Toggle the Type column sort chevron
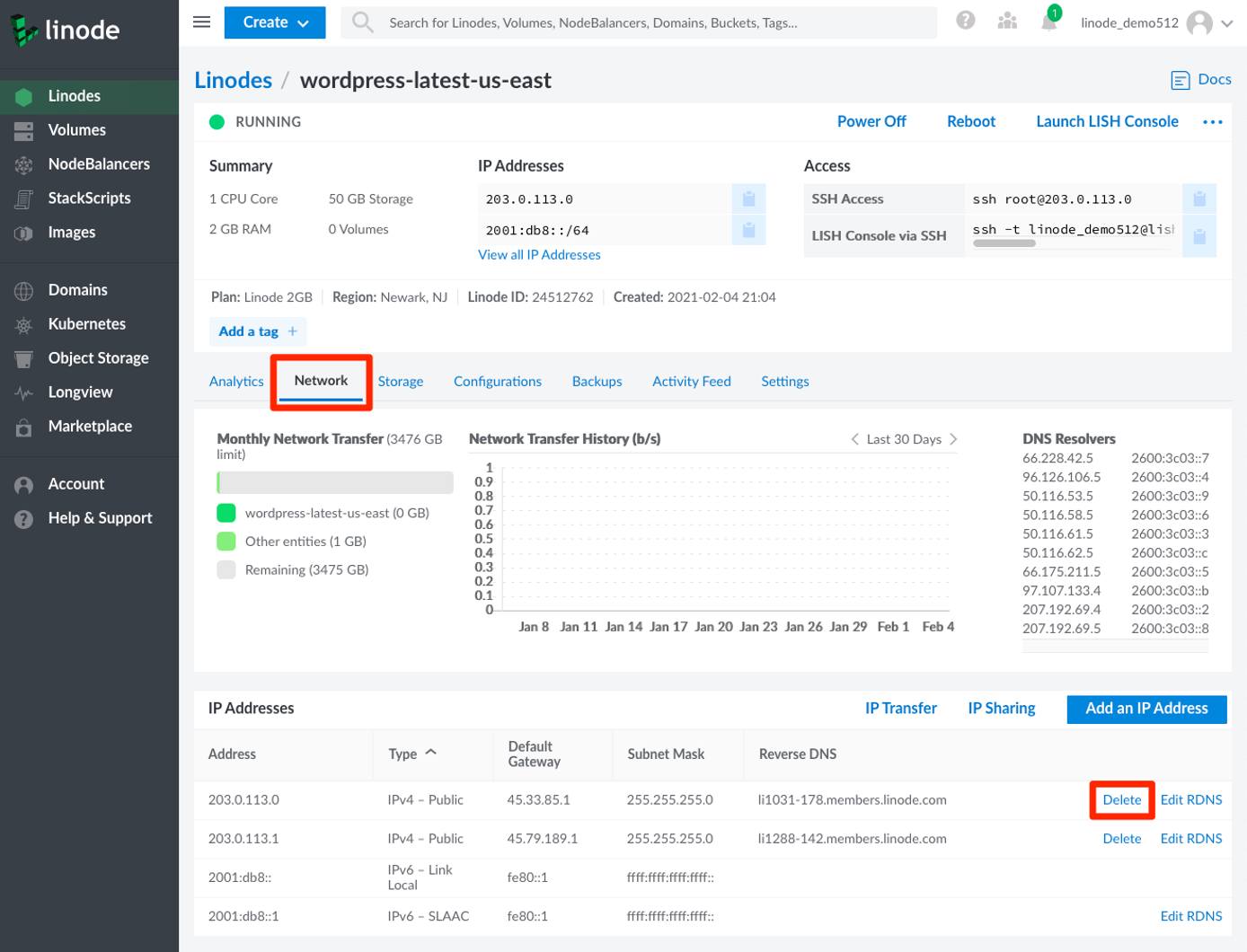This screenshot has height=952, width=1247. [431, 753]
